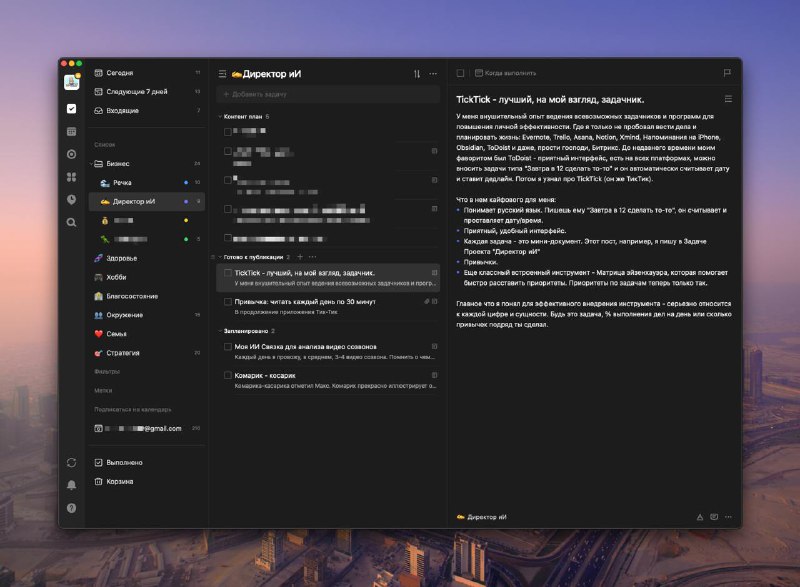Set task priority flag icon
Image resolution: width=800 pixels, height=587 pixels.
[727, 73]
